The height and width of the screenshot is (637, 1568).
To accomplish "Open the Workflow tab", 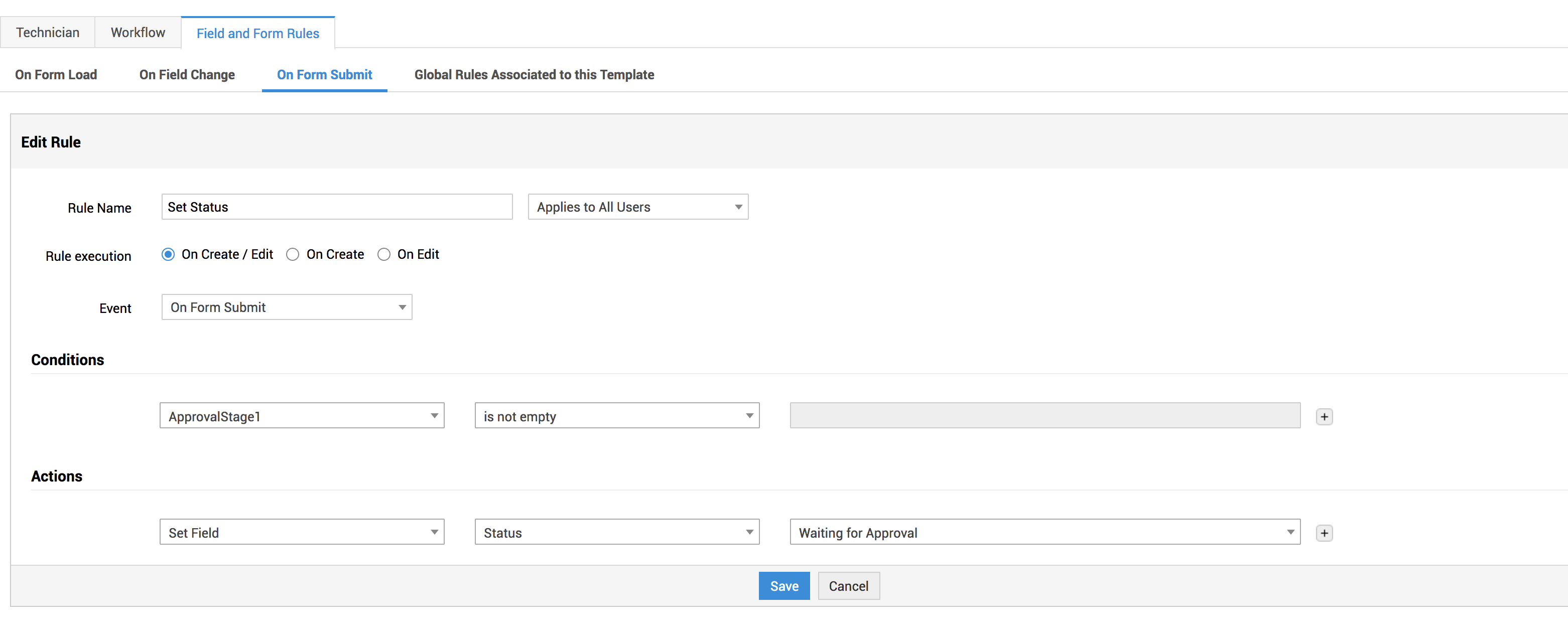I will tap(138, 33).
